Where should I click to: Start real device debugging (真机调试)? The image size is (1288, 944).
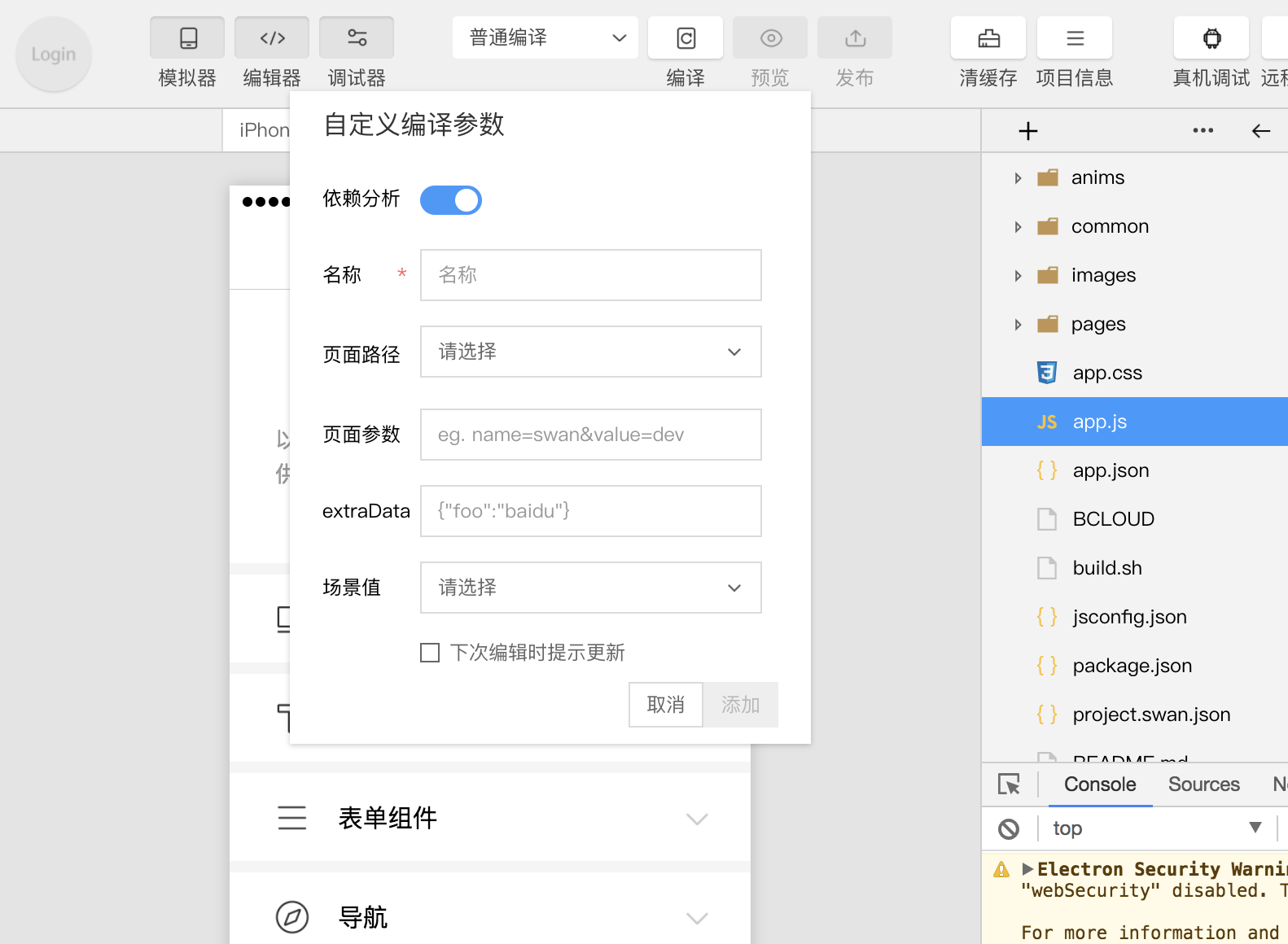[x=1211, y=38]
